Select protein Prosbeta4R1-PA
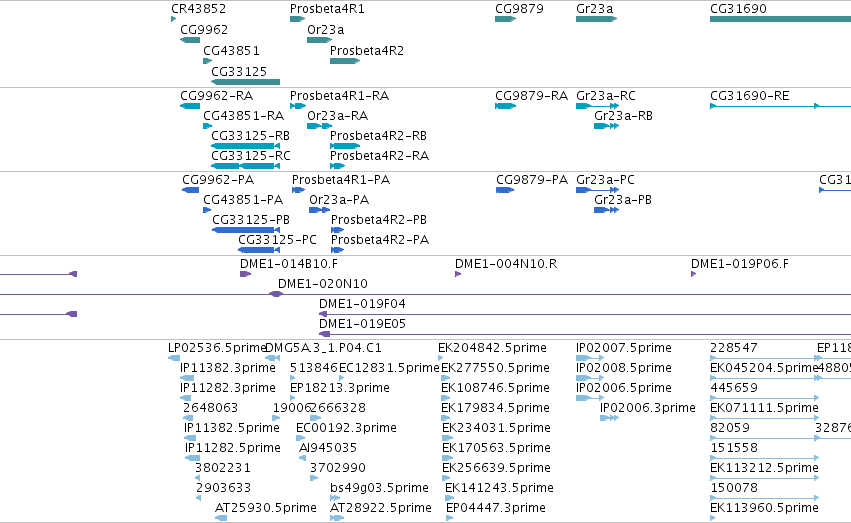The width and height of the screenshot is (851, 523). (341, 180)
